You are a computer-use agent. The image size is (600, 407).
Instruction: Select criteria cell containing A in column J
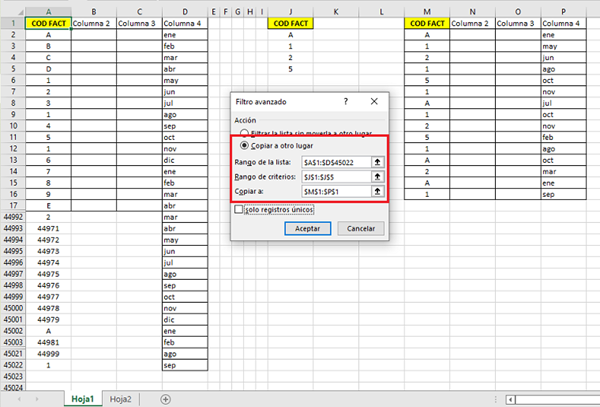[x=290, y=35]
